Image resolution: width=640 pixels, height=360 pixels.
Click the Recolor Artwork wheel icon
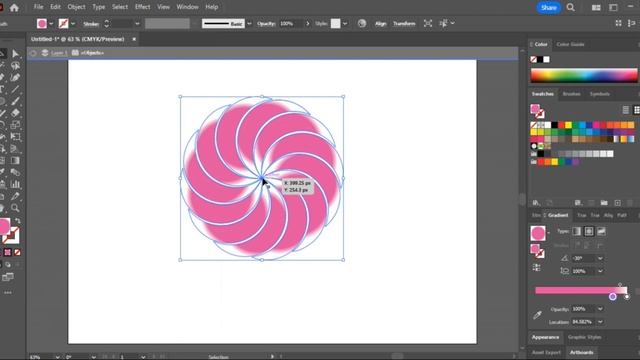(x=362, y=24)
